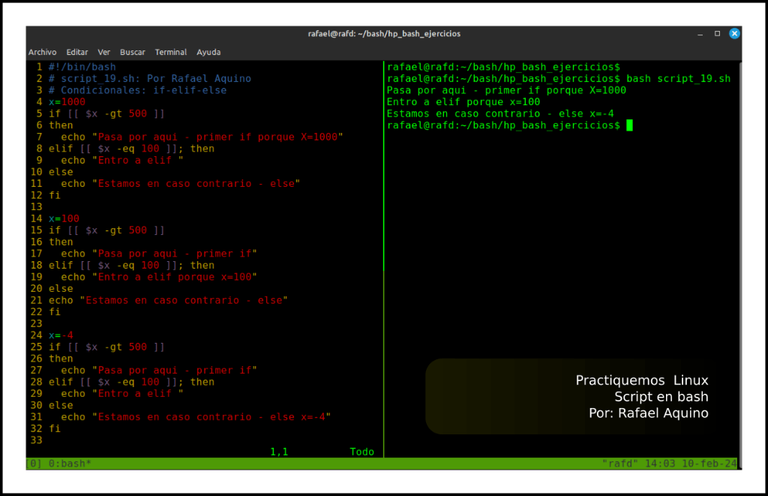Screen dimensions: 768x496
Task: Click the if condition on line 15
Action: pyautogui.click(x=107, y=230)
